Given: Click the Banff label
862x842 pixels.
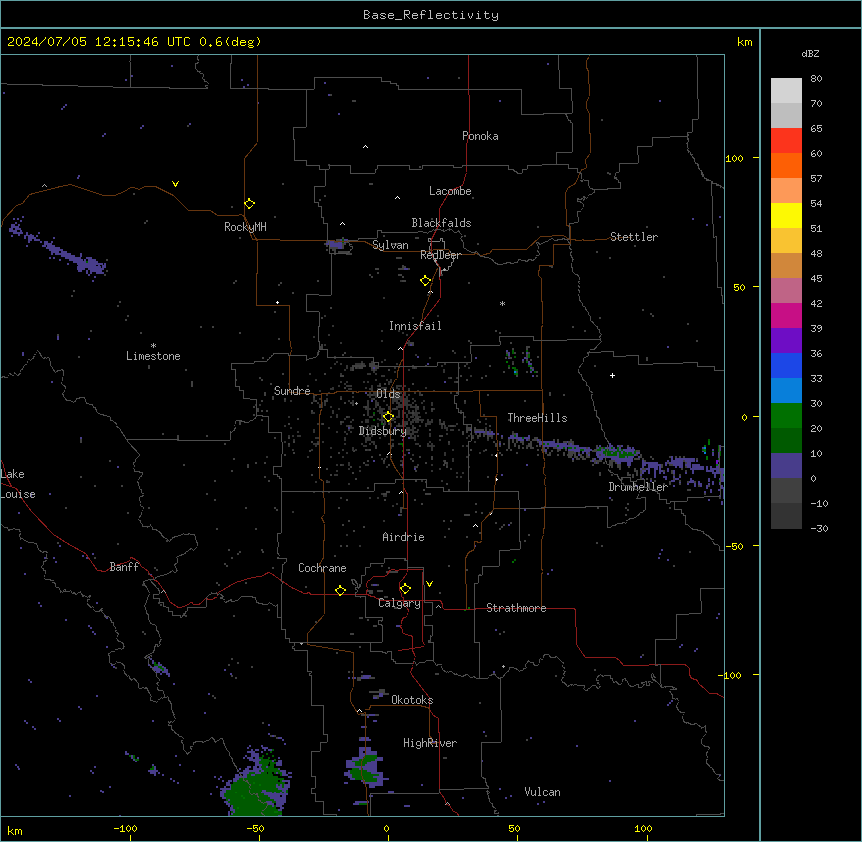Looking at the screenshot, I should click(124, 567).
